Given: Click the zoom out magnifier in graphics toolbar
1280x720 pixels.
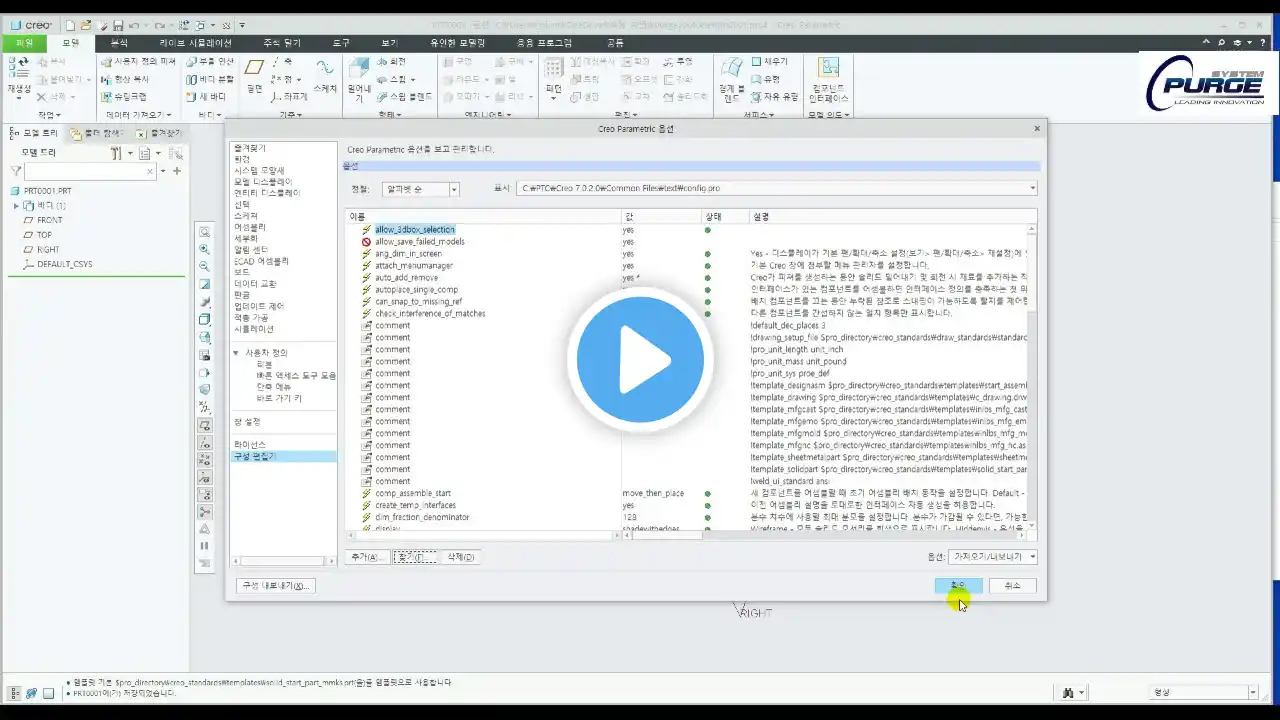Looking at the screenshot, I should pyautogui.click(x=205, y=266).
